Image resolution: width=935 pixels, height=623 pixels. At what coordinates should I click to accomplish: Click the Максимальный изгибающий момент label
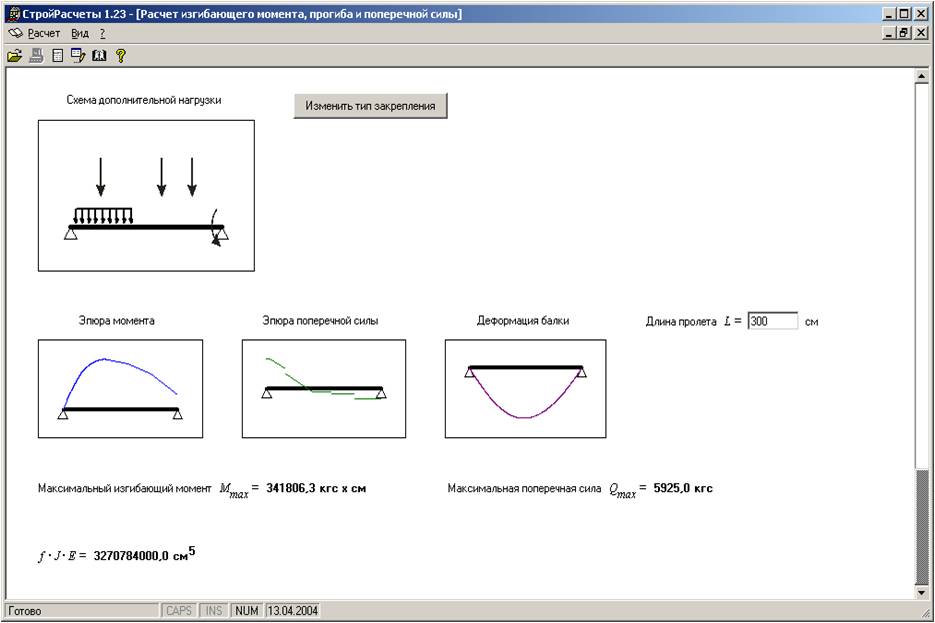point(125,488)
